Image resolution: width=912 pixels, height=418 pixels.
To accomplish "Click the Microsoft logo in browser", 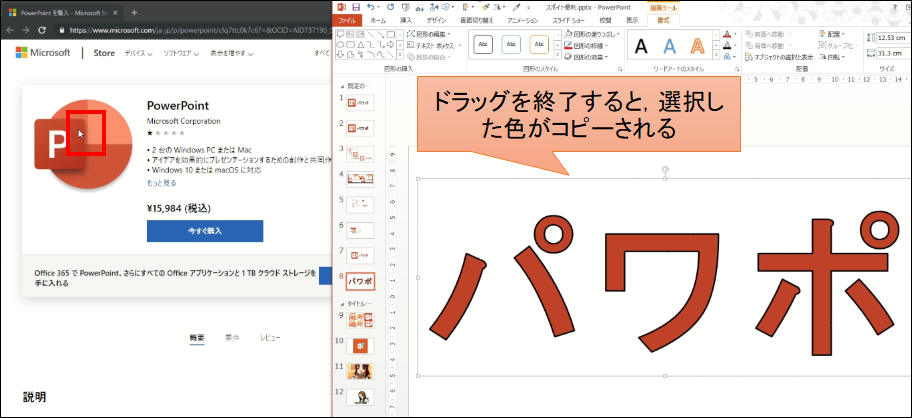I will tap(42, 53).
